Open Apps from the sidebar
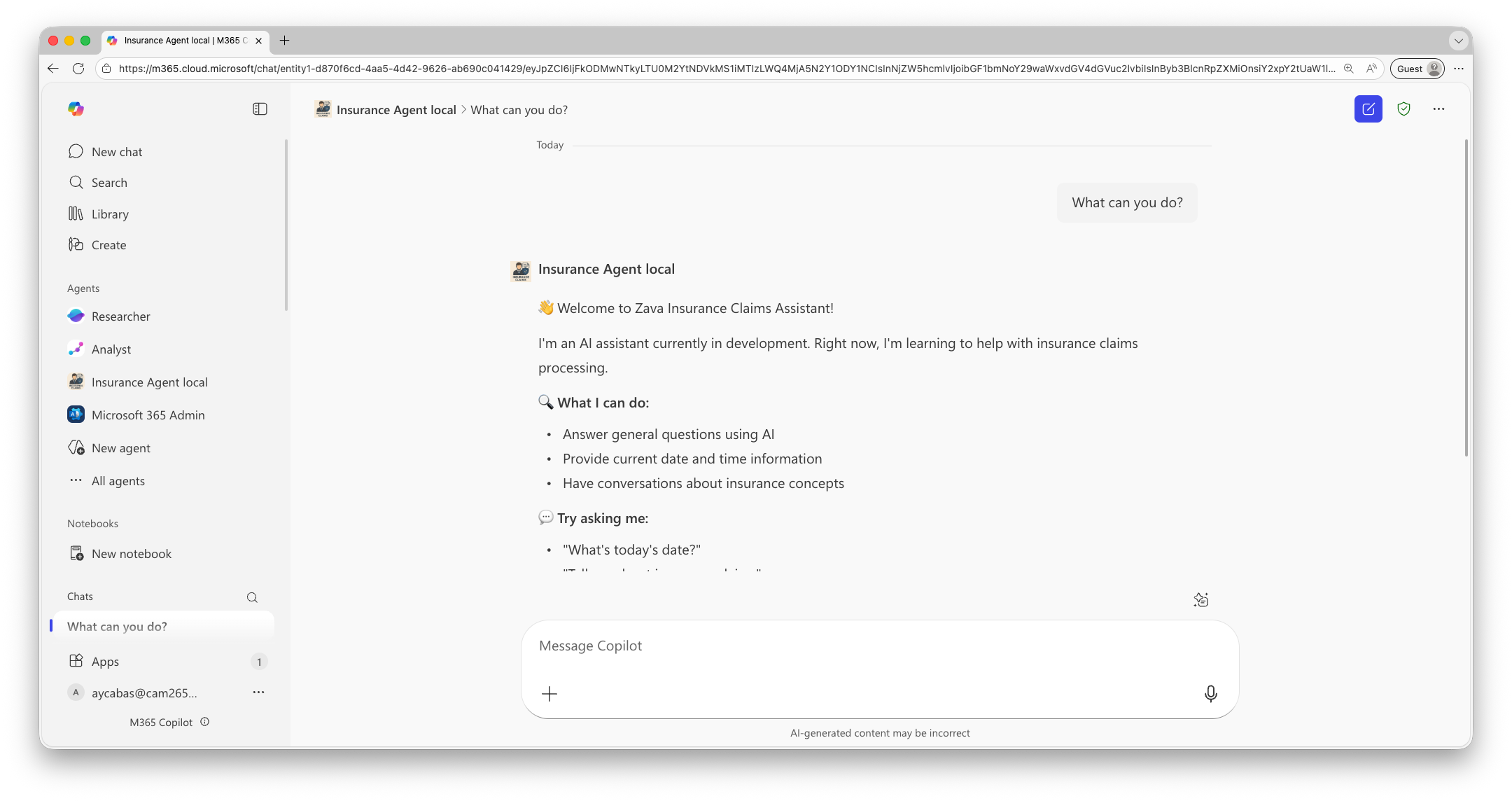1512x801 pixels. tap(105, 661)
